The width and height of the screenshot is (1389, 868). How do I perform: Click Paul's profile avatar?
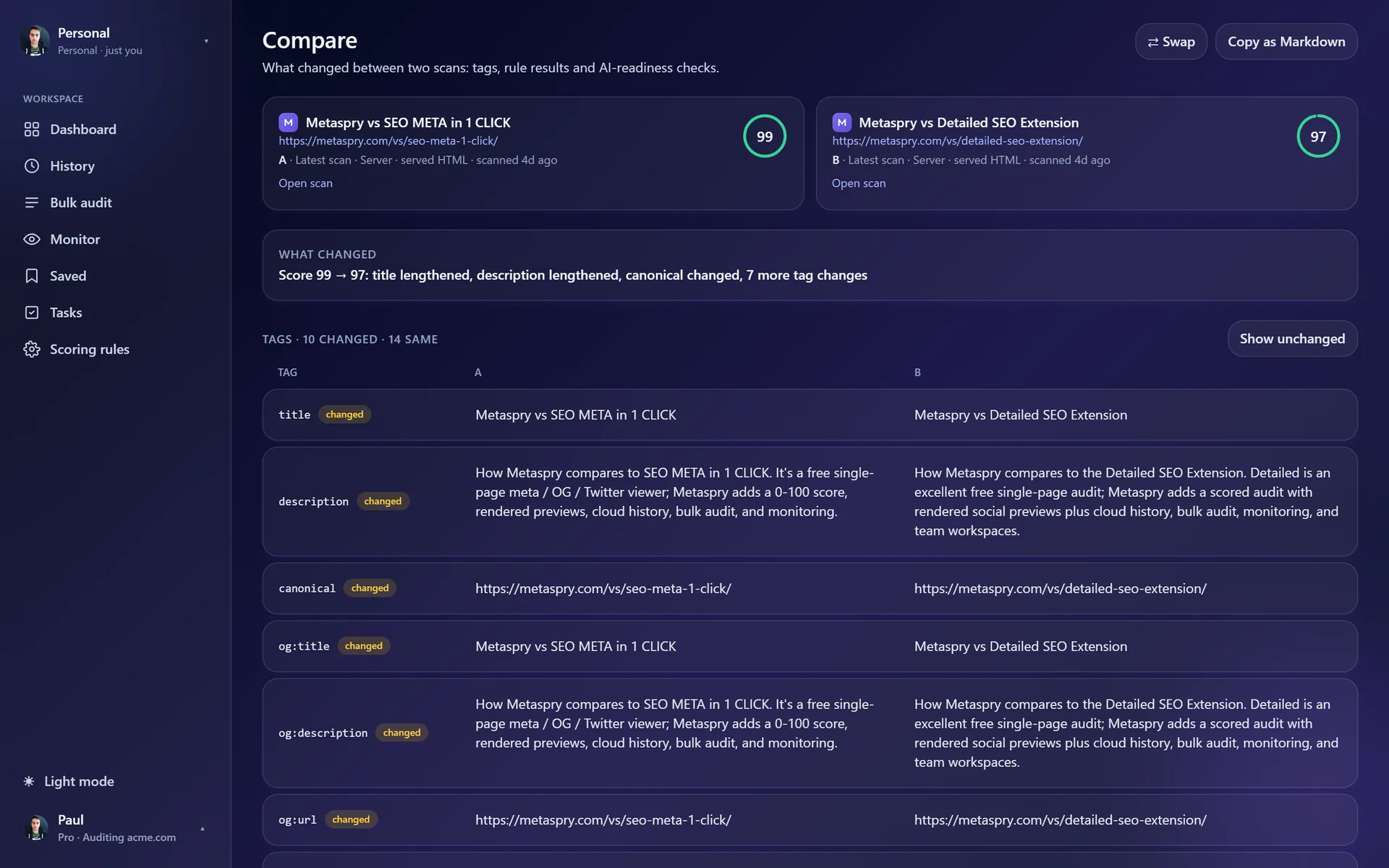coord(36,827)
